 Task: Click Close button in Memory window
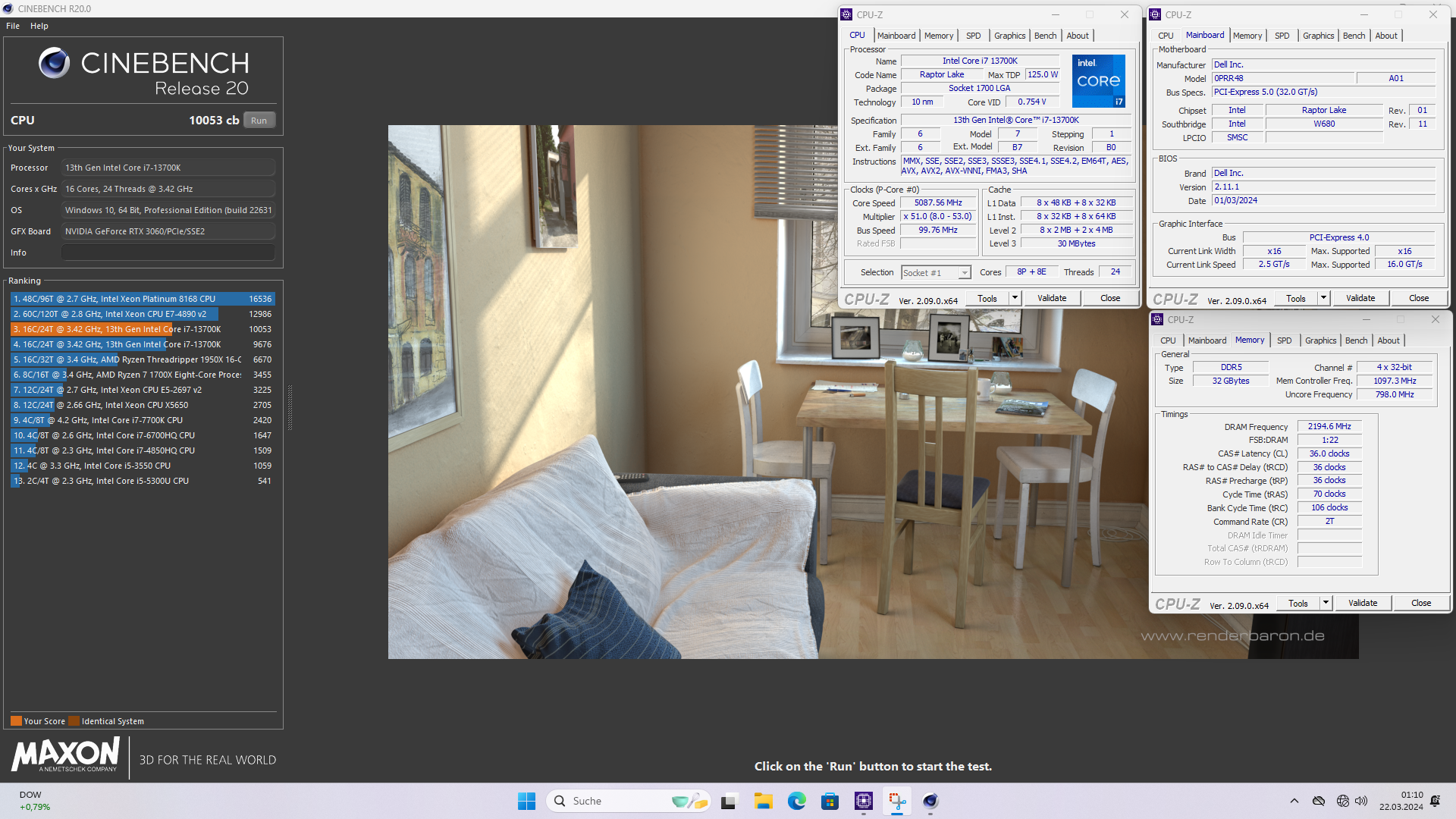coord(1421,604)
